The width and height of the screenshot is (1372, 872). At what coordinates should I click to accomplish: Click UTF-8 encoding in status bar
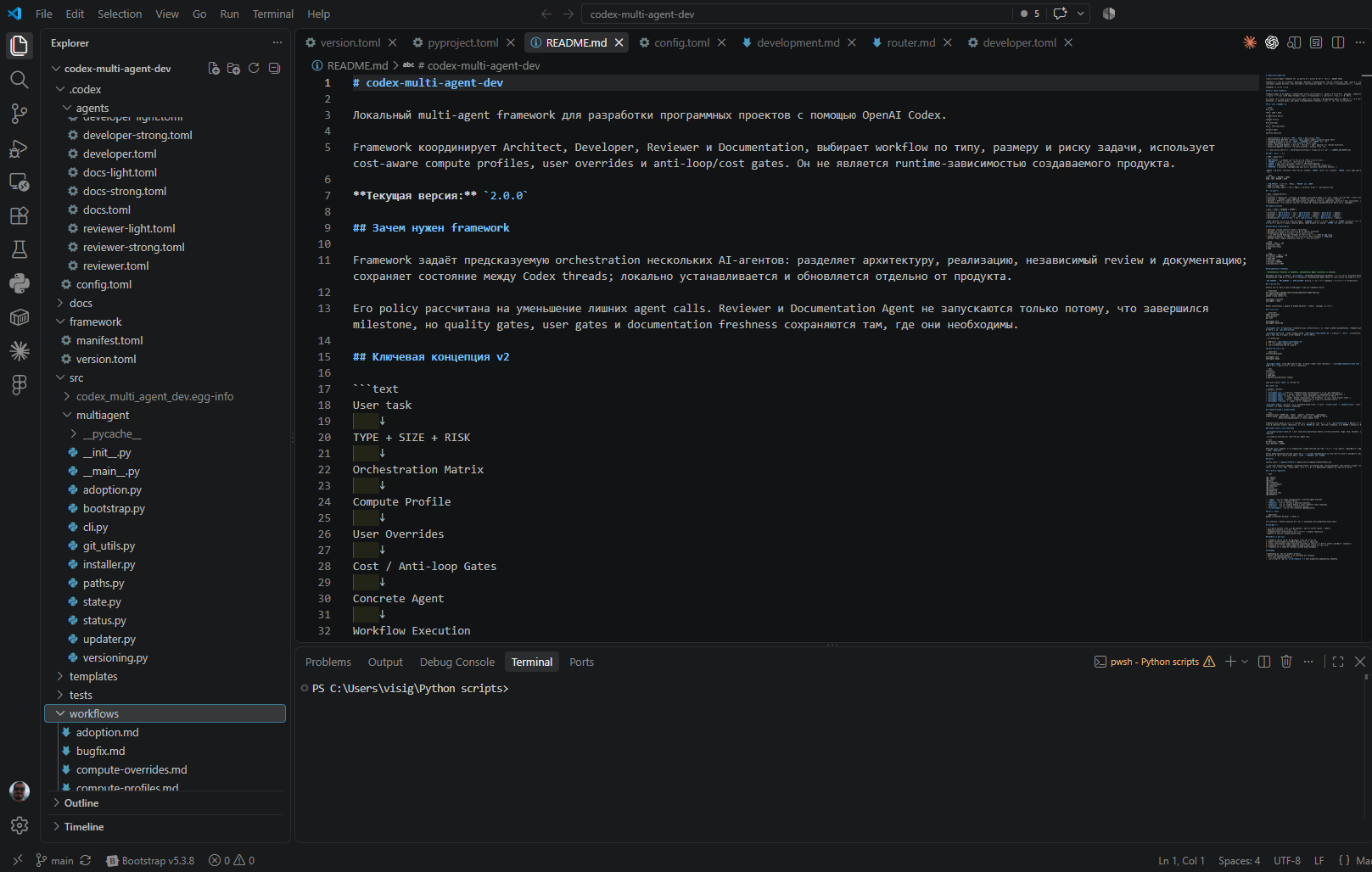[x=1286, y=860]
